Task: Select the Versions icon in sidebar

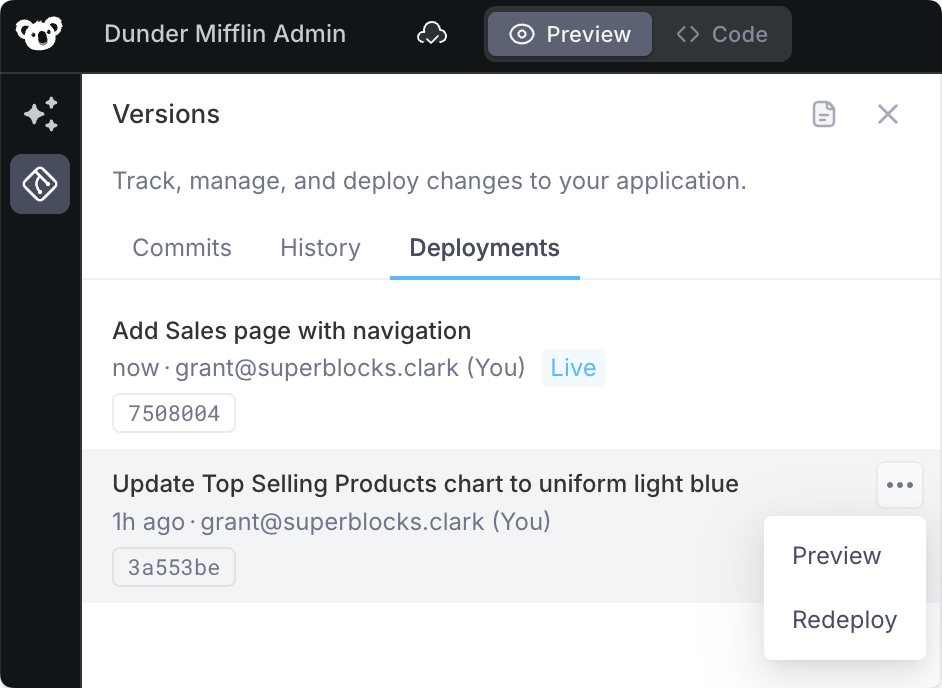Action: [x=40, y=184]
